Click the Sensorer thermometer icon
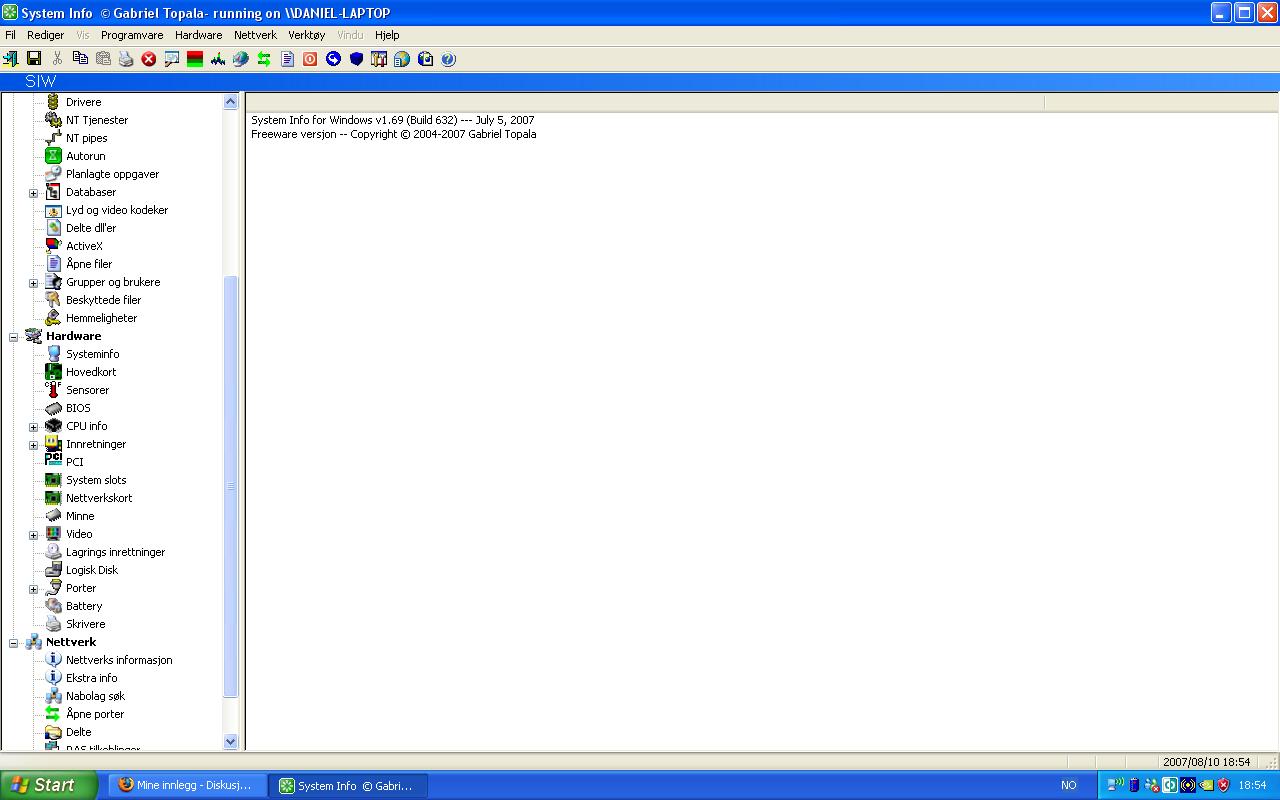 point(53,390)
